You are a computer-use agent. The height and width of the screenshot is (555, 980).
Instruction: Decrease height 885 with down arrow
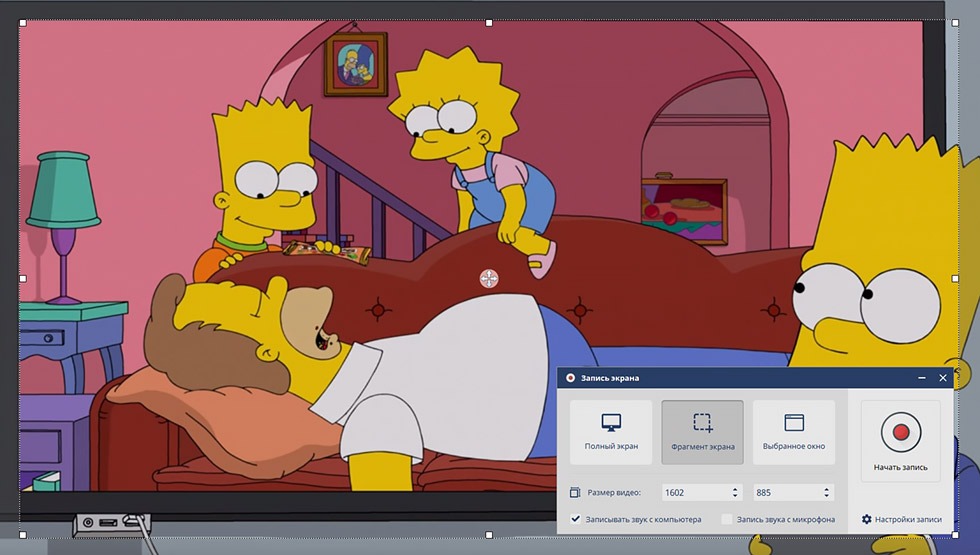coord(826,496)
